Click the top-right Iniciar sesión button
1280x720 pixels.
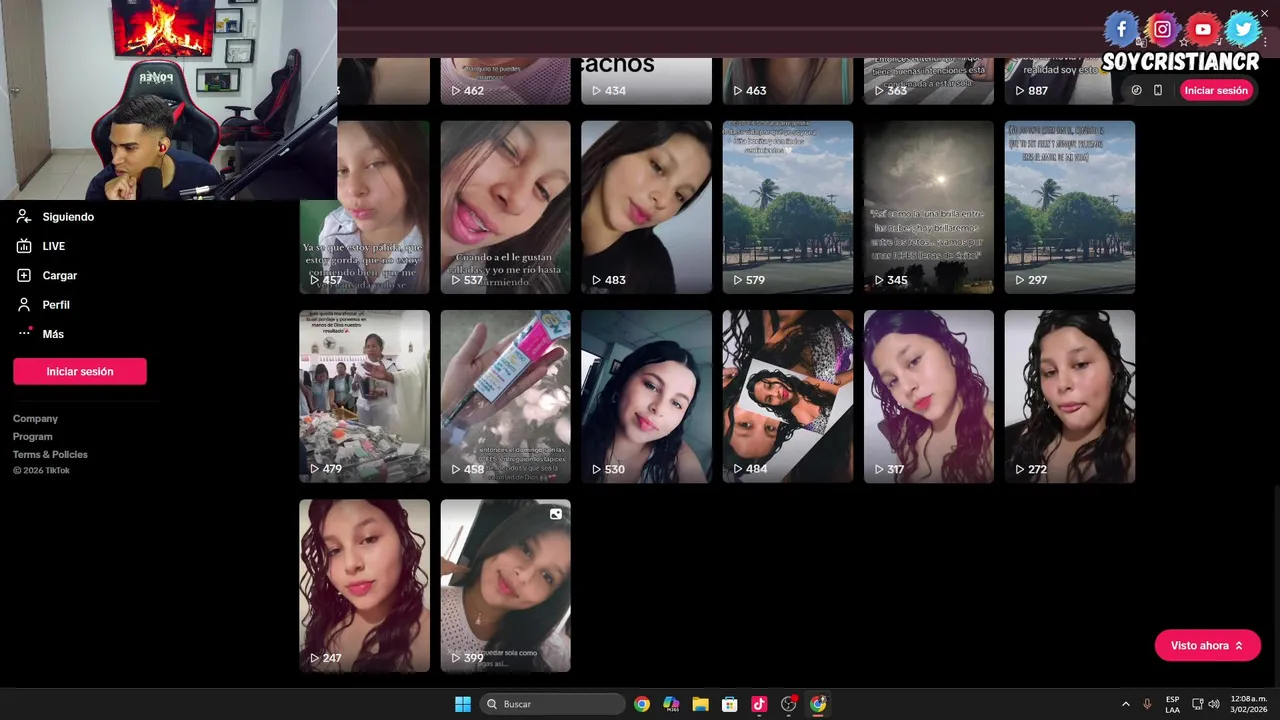(x=1216, y=90)
